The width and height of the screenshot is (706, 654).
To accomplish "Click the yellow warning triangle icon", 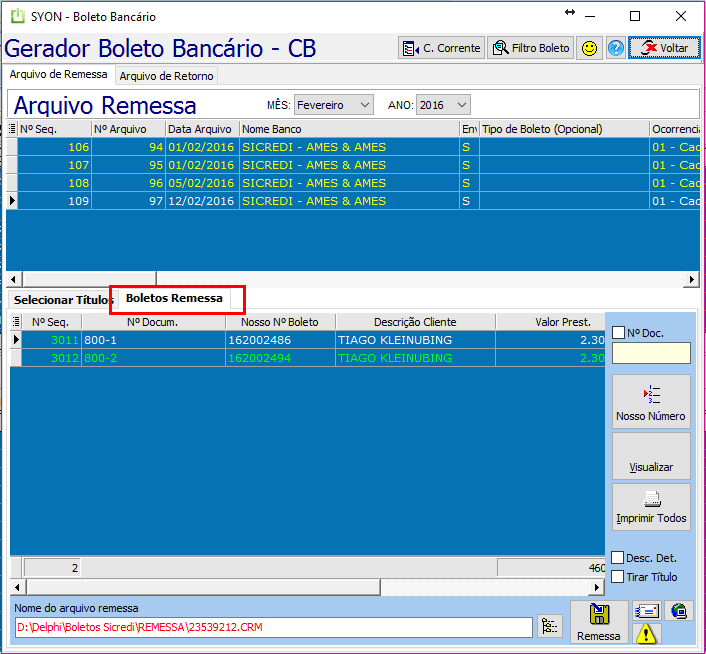I will click(x=646, y=633).
